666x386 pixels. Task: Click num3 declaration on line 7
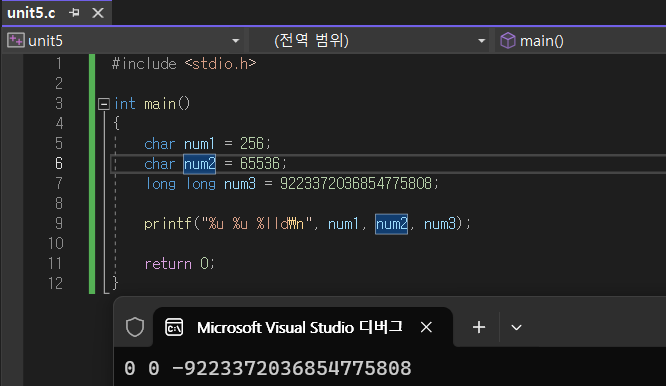coord(240,184)
